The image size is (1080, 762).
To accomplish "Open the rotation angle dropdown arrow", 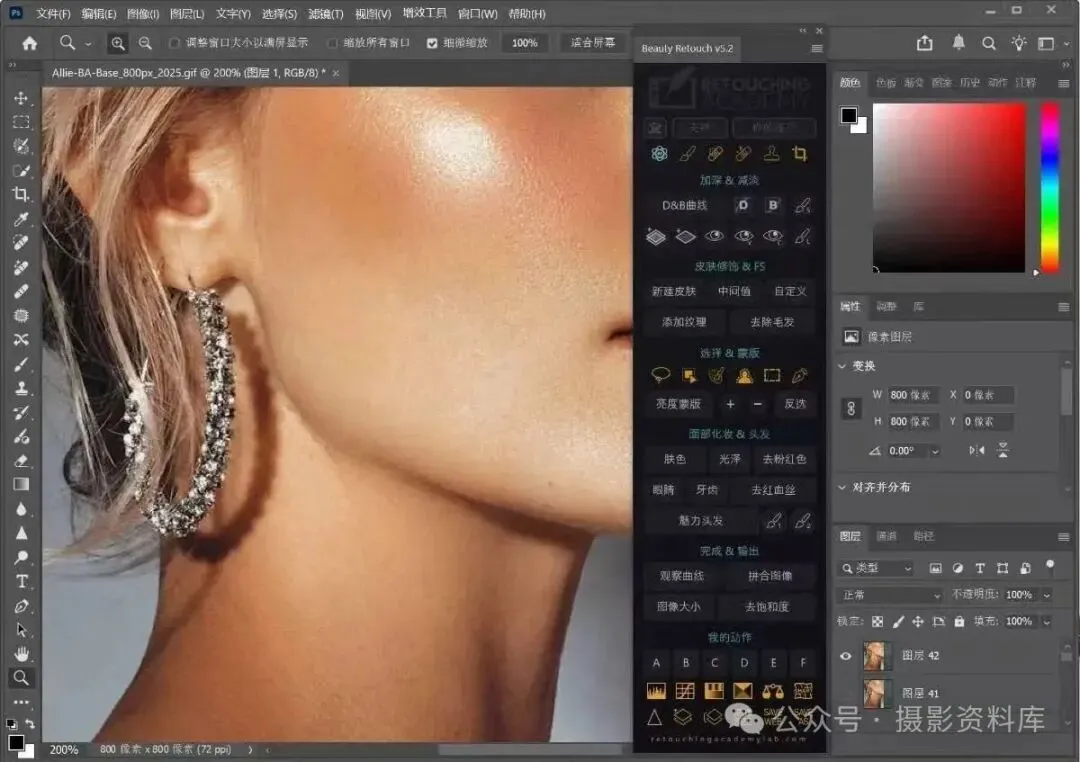I will (935, 451).
